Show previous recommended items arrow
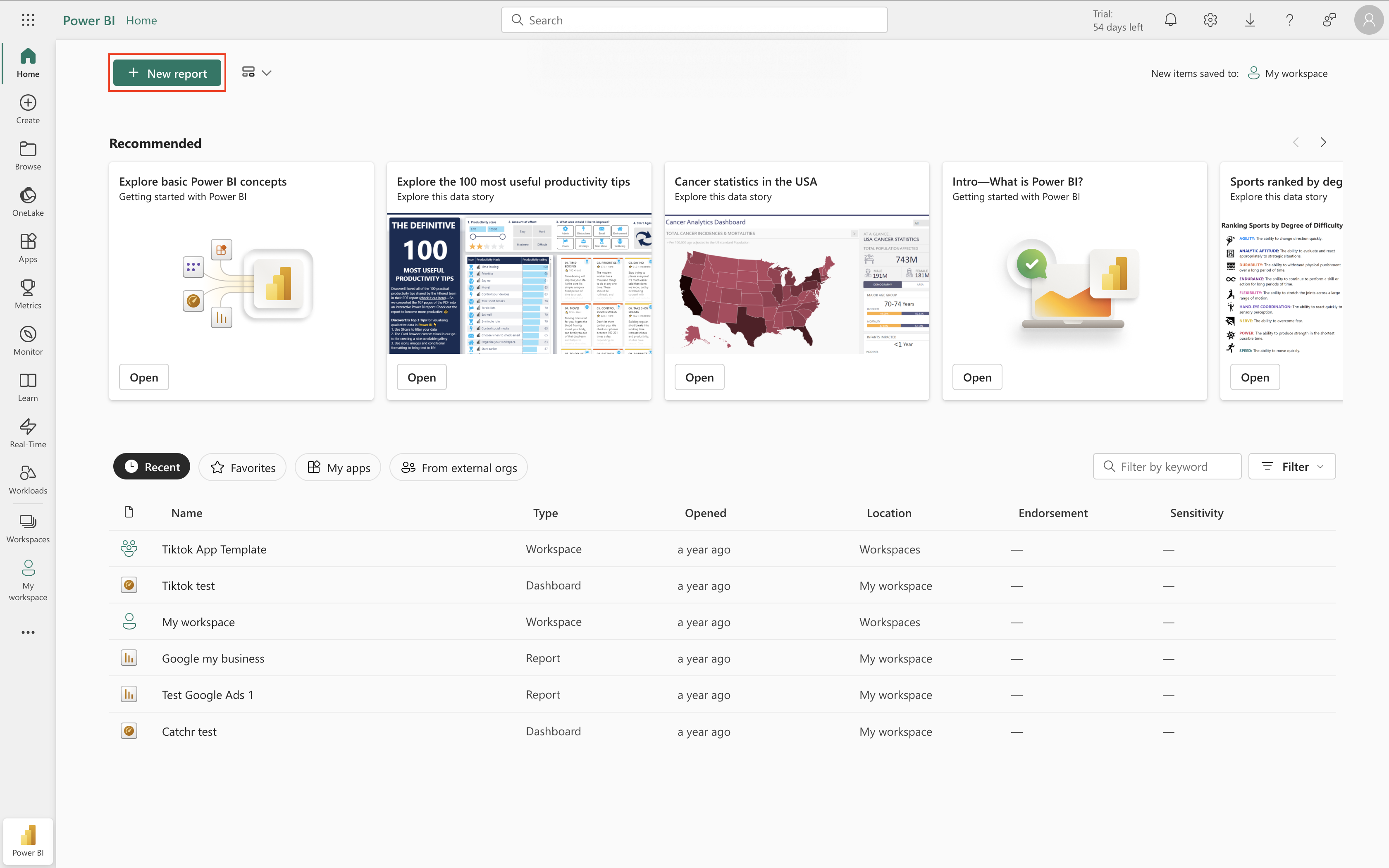 1296,142
